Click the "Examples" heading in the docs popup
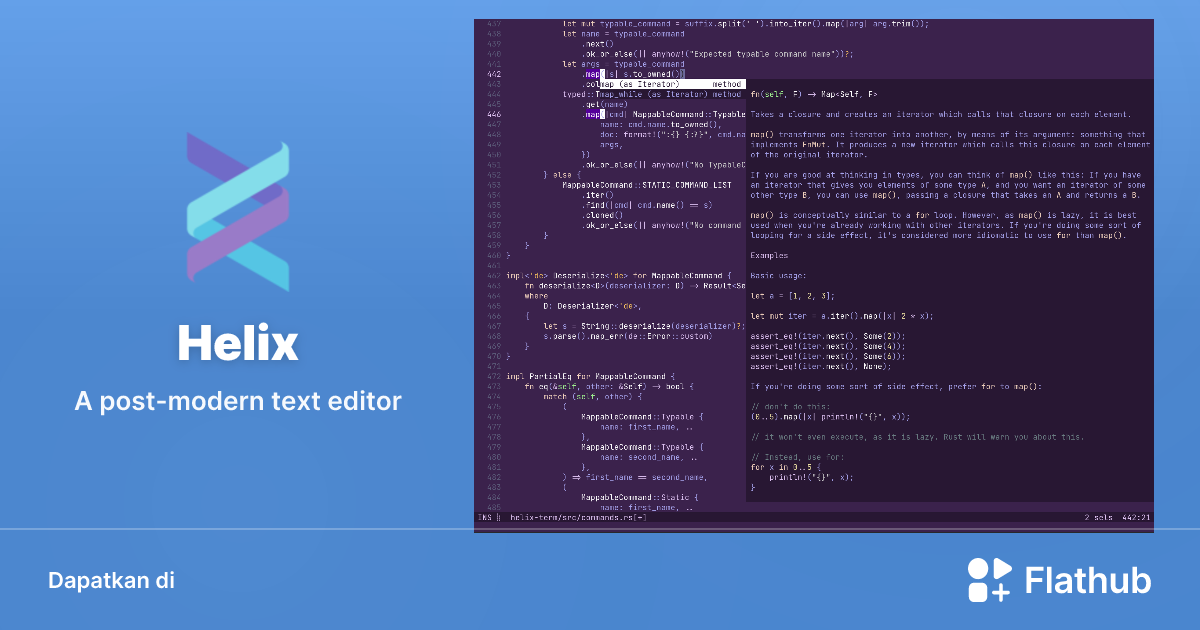Image resolution: width=1200 pixels, height=630 pixels. point(770,254)
